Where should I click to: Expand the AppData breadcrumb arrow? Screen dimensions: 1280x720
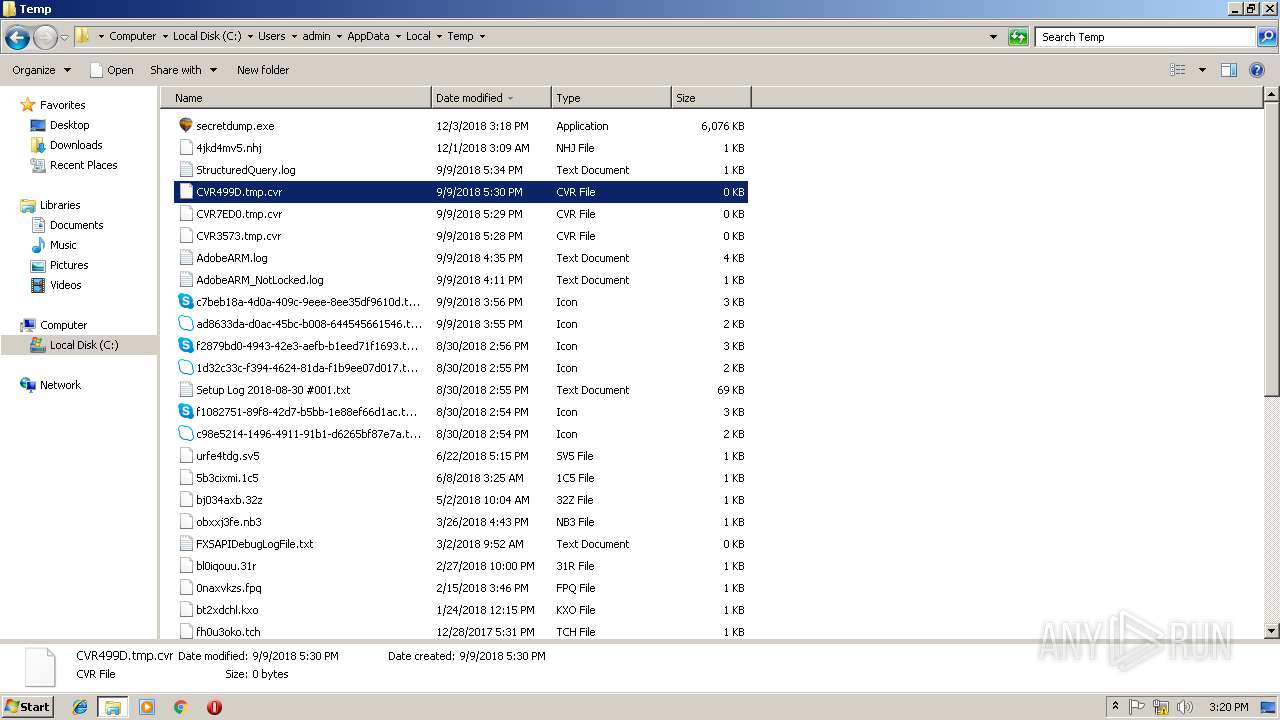point(398,36)
